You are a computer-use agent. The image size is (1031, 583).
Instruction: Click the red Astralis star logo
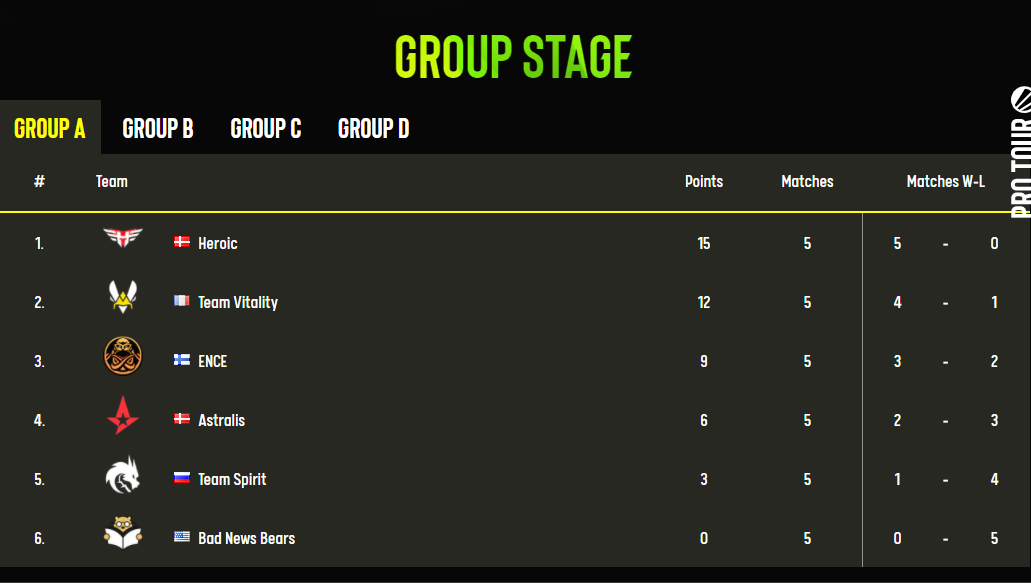[x=123, y=415]
